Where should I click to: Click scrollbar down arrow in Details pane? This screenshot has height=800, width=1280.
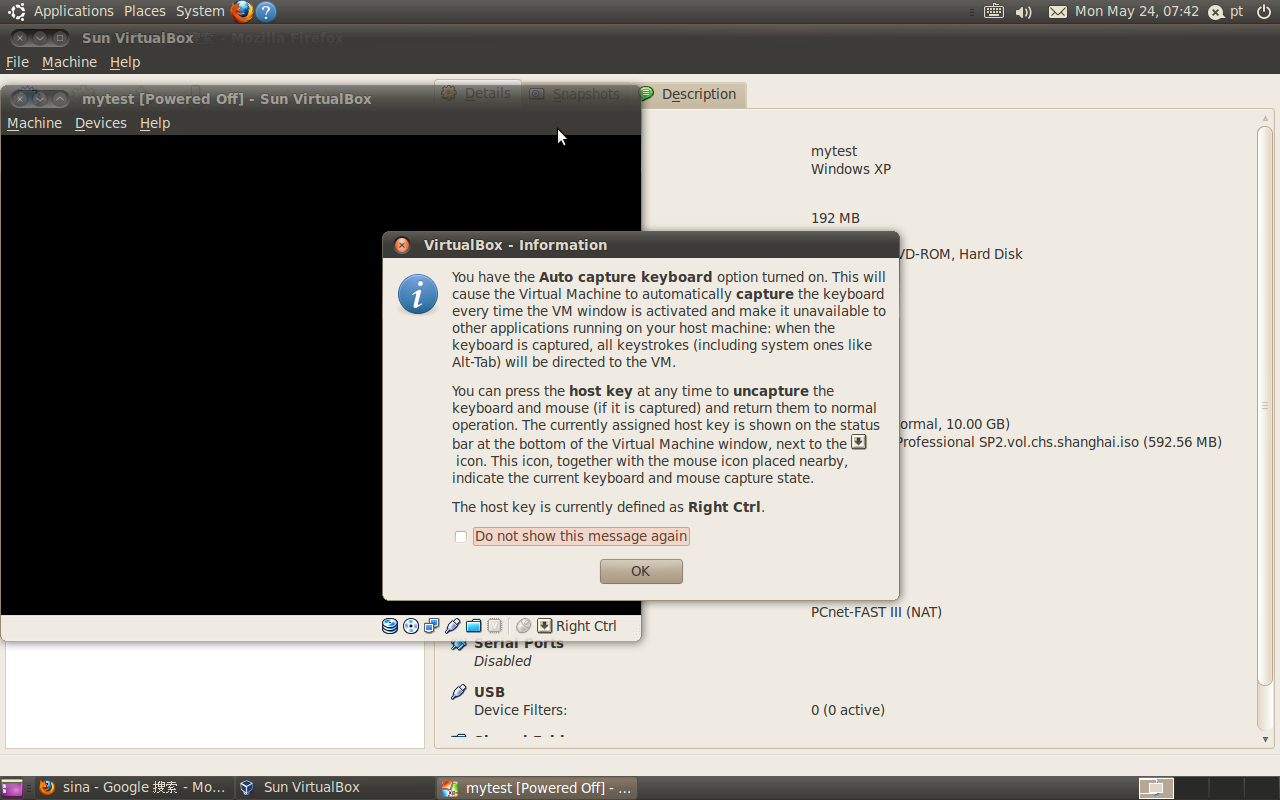1265,739
